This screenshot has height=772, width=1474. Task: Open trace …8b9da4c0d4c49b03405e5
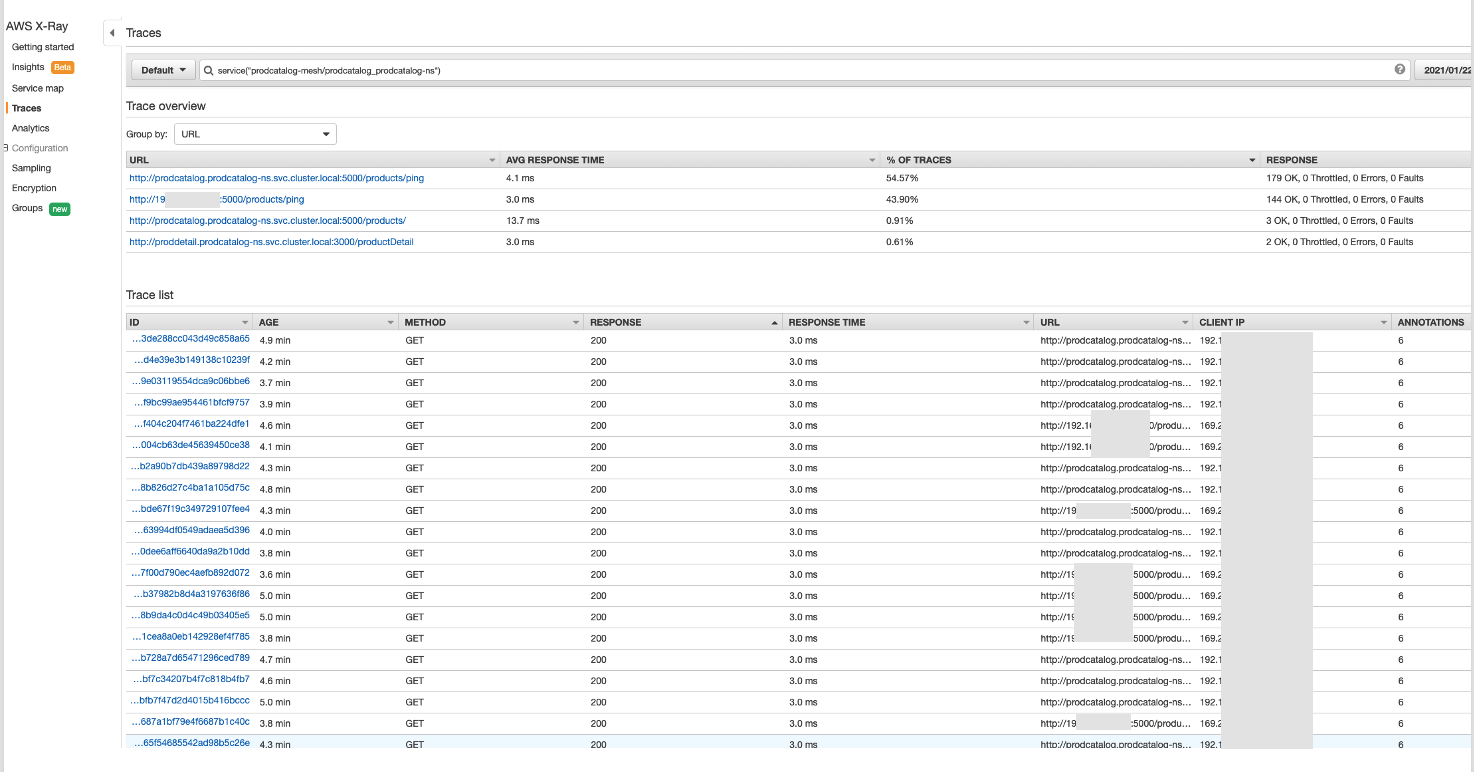[x=191, y=615]
